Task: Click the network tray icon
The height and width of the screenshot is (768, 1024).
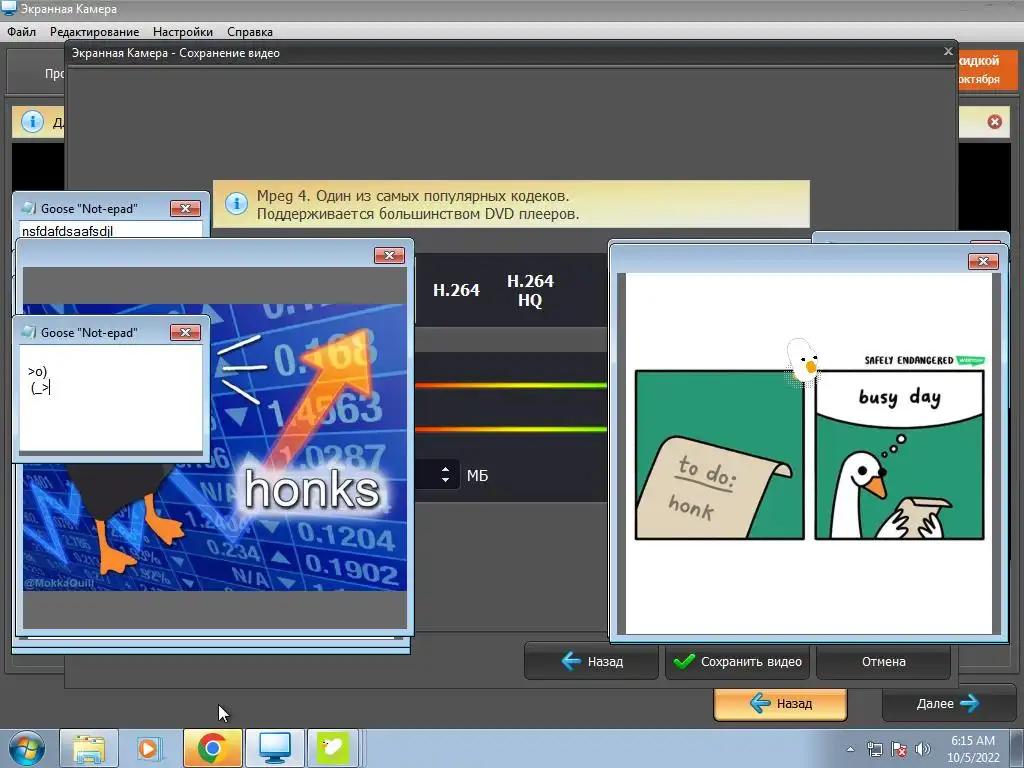Action: coord(874,749)
